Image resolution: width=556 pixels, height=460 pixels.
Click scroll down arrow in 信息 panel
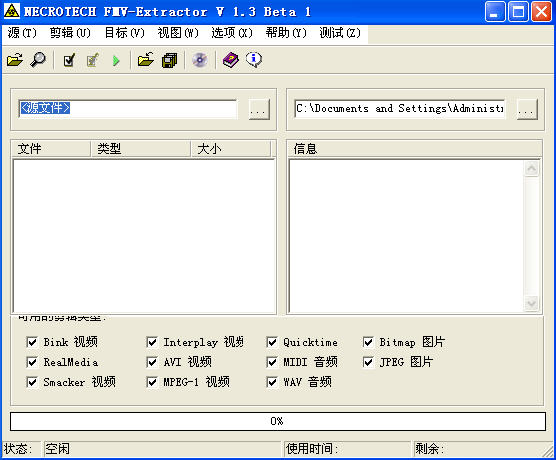(x=531, y=304)
